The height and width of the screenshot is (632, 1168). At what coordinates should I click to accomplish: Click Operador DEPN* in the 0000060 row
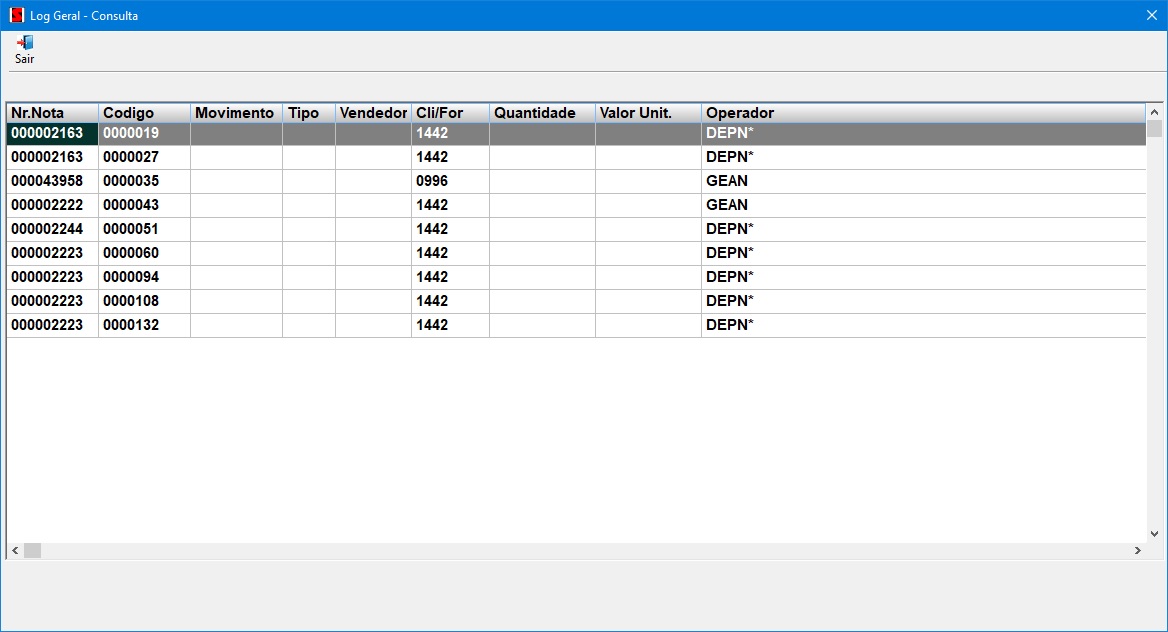coord(924,253)
